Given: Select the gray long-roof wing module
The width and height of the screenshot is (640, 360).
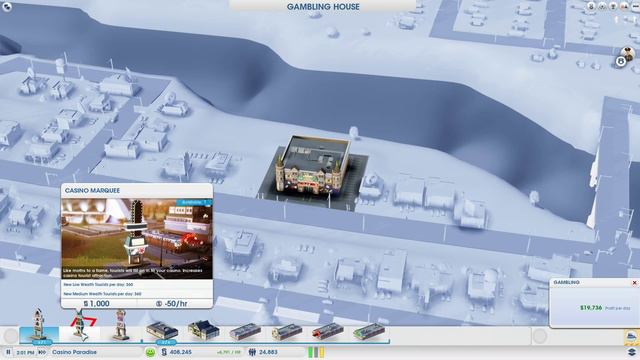Looking at the screenshot, I should 245,331.
